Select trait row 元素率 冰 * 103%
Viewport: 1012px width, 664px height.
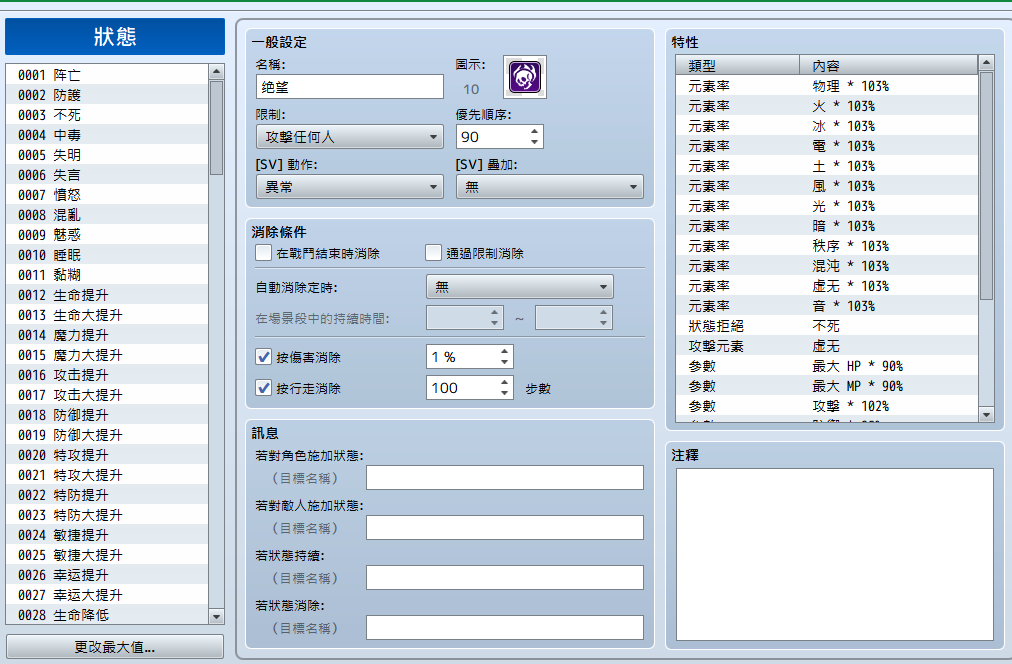[827, 126]
